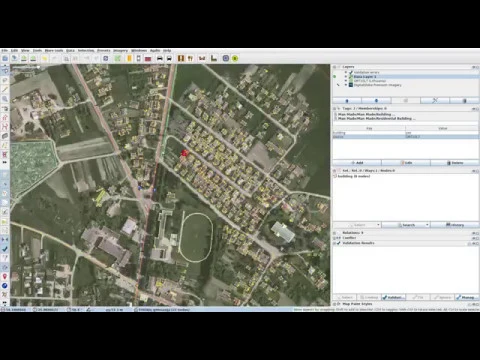The image size is (480, 360).
Task: Click the bus preset icon in toolbar
Action: pos(169,58)
